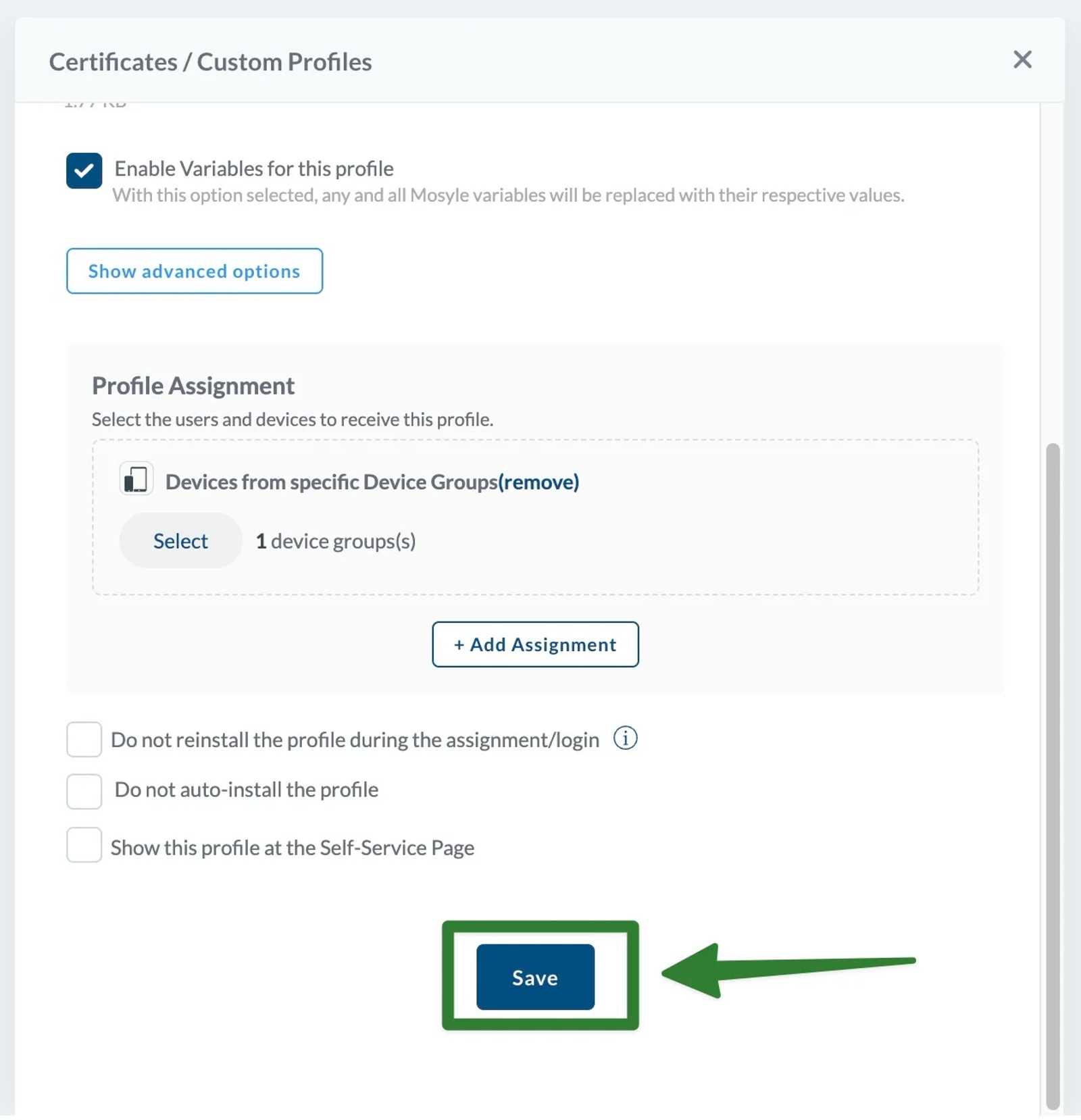Image resolution: width=1081 pixels, height=1120 pixels.
Task: Open the device groups selection with Select
Action: 180,540
